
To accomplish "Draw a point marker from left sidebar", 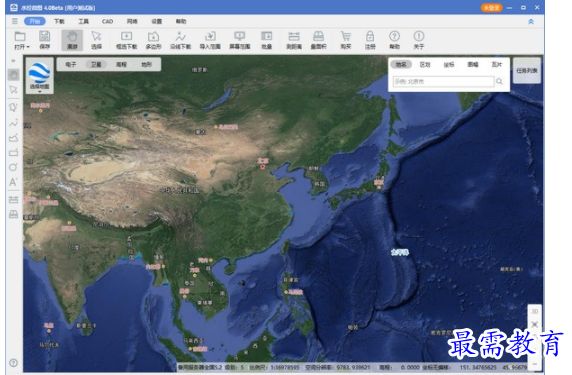I will coord(13,107).
